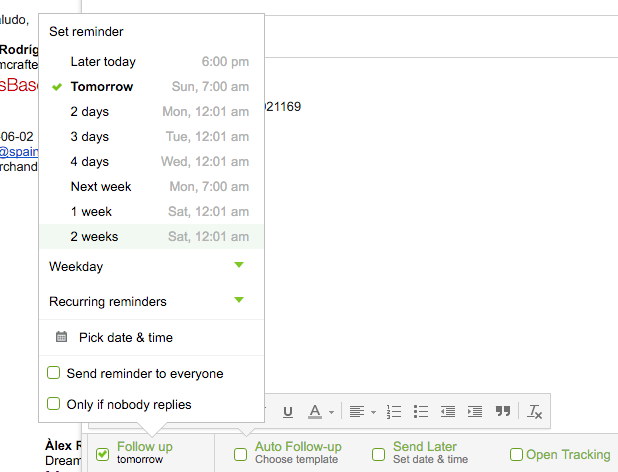This screenshot has height=472, width=618.
Task: Click the calendar icon beside Pick date & time
Action: (x=61, y=338)
